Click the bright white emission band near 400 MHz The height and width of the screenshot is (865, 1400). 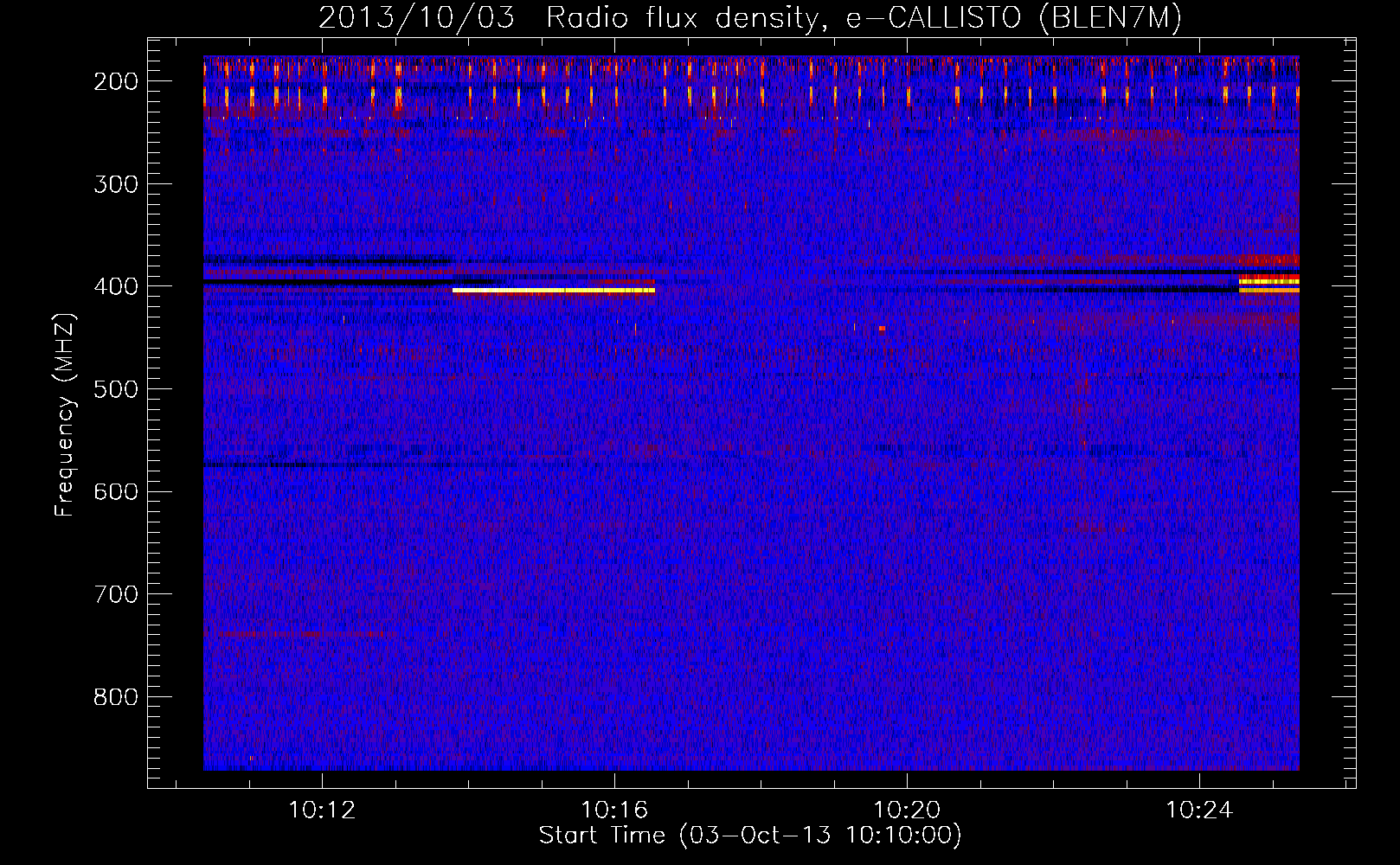554,291
